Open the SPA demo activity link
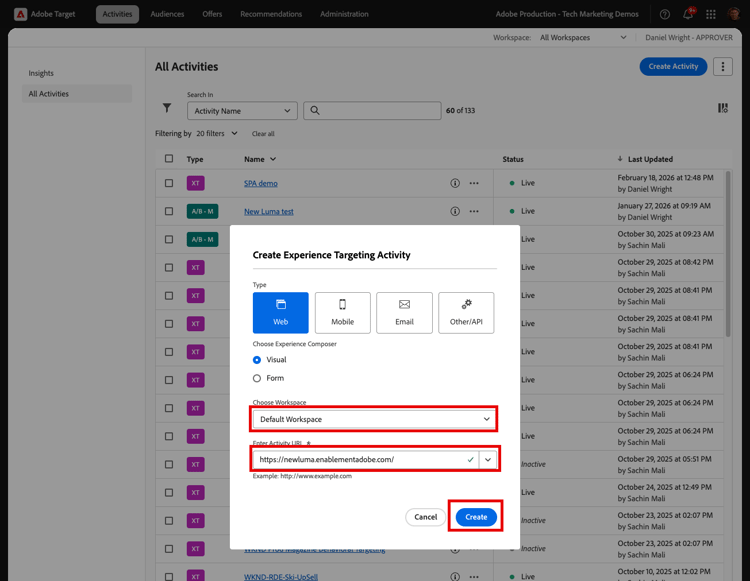Viewport: 750px width, 581px height. click(x=261, y=183)
